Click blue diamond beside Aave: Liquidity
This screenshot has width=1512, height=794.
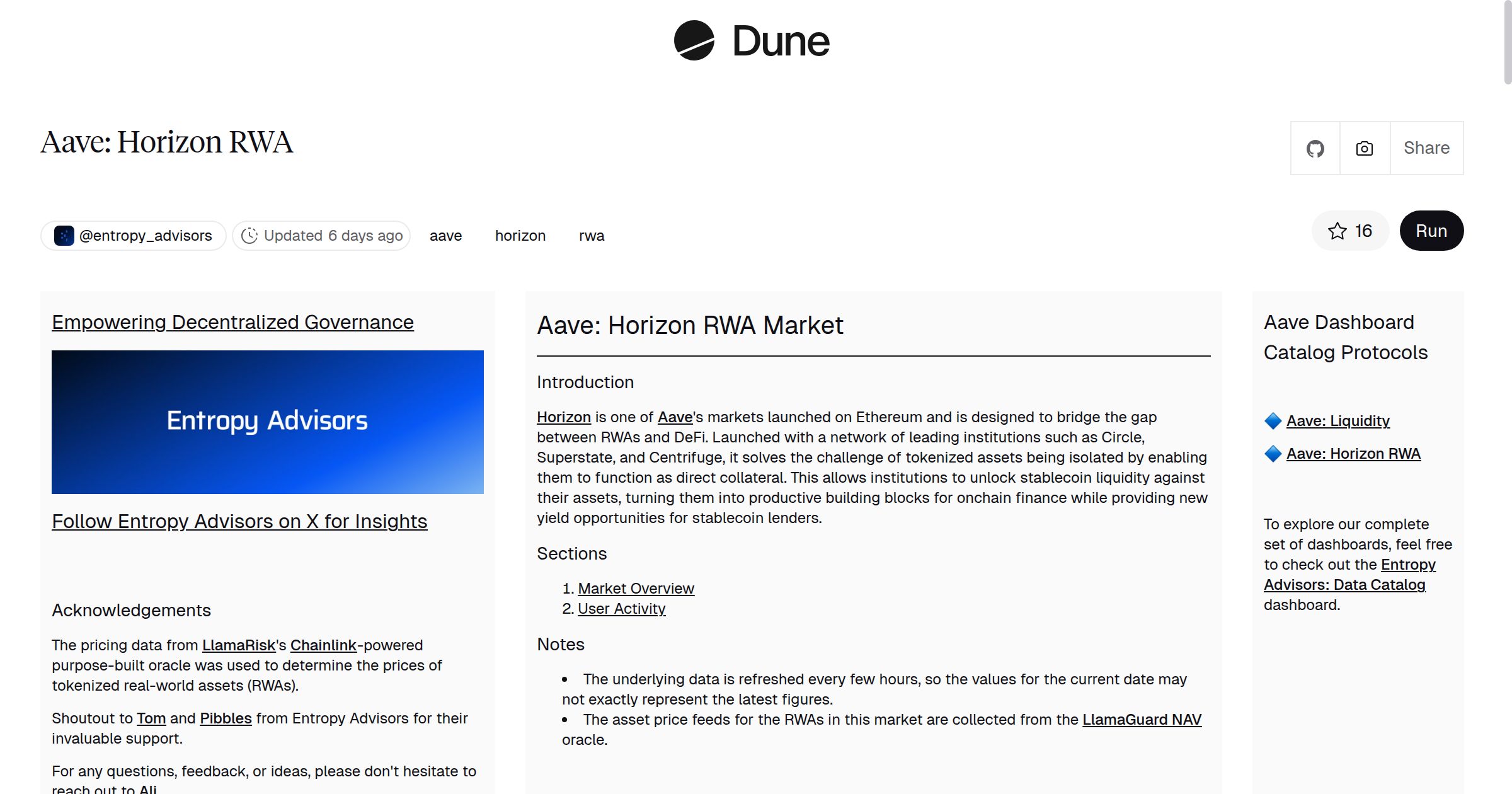[x=1273, y=421]
